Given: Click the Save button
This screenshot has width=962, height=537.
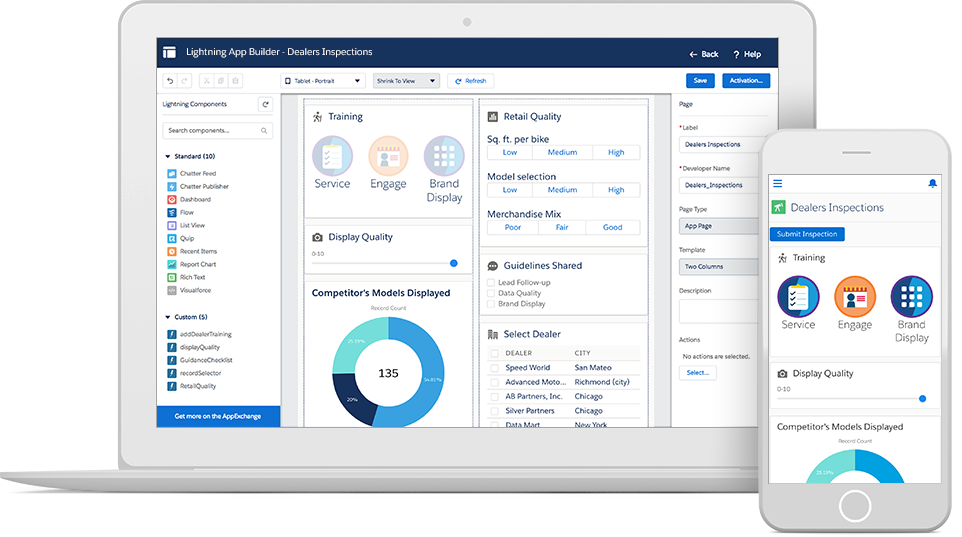Looking at the screenshot, I should coord(700,80).
